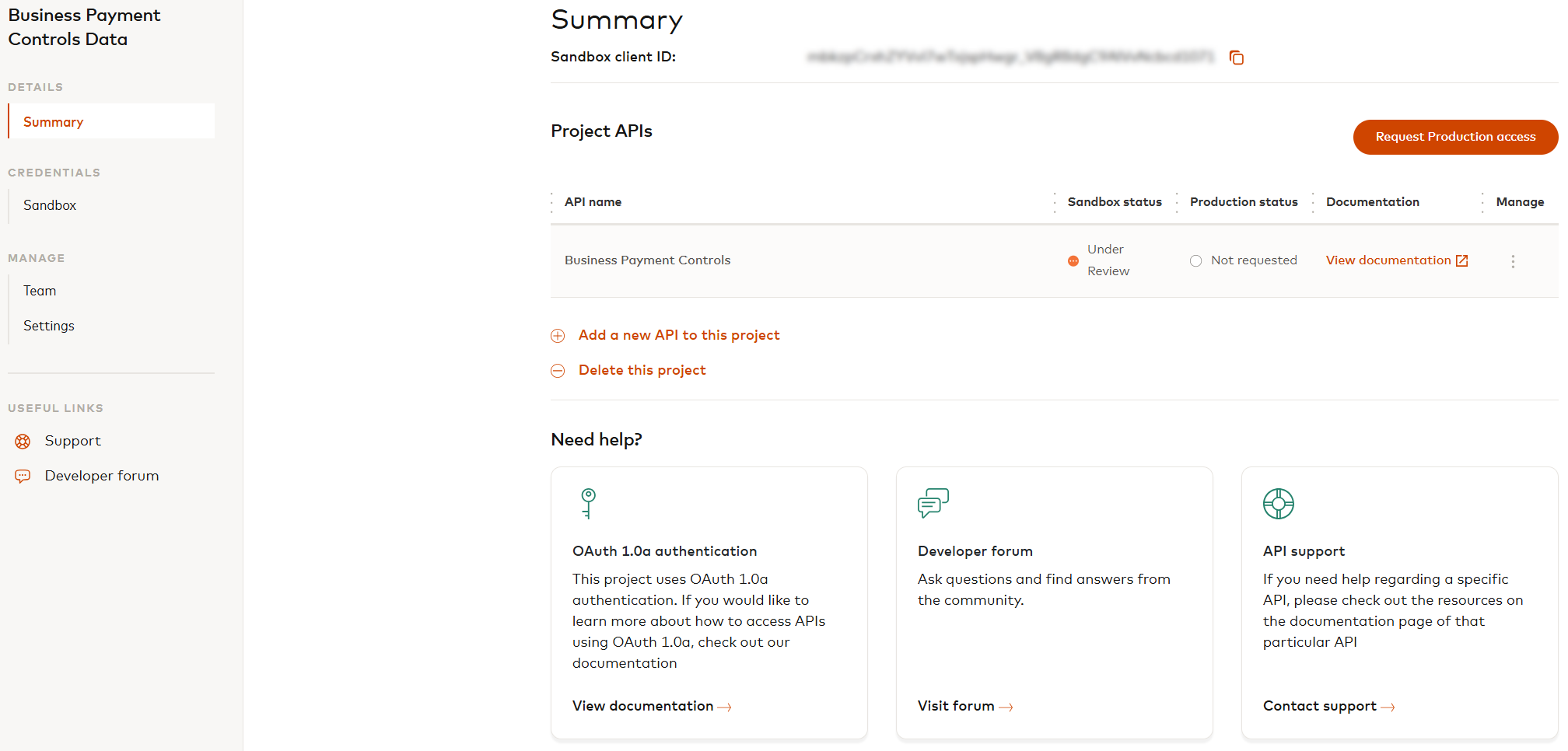Click Delete this project link
Image resolution: width=1568 pixels, height=751 pixels.
click(642, 370)
